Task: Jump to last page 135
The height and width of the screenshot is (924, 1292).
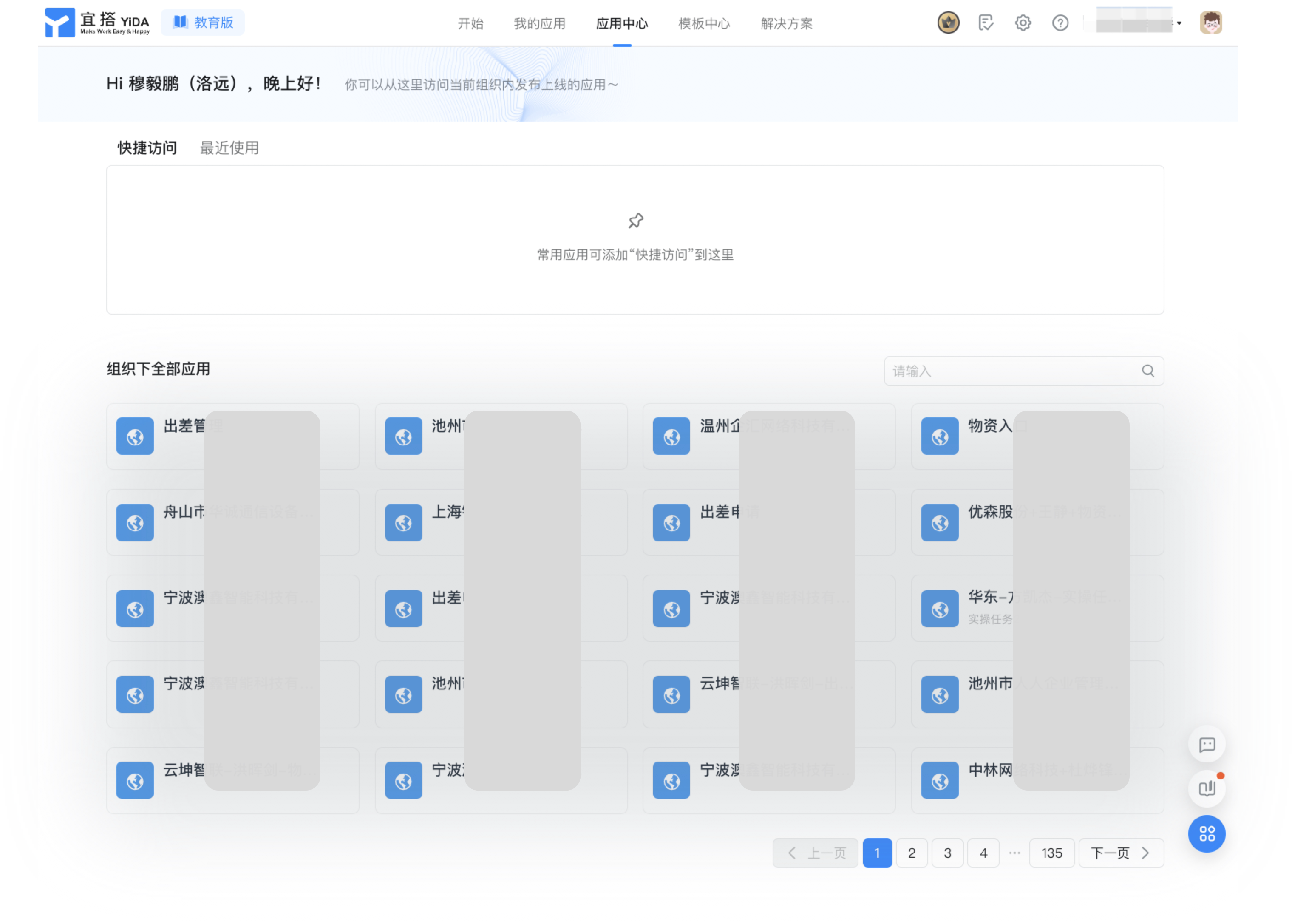Action: pos(1051,853)
